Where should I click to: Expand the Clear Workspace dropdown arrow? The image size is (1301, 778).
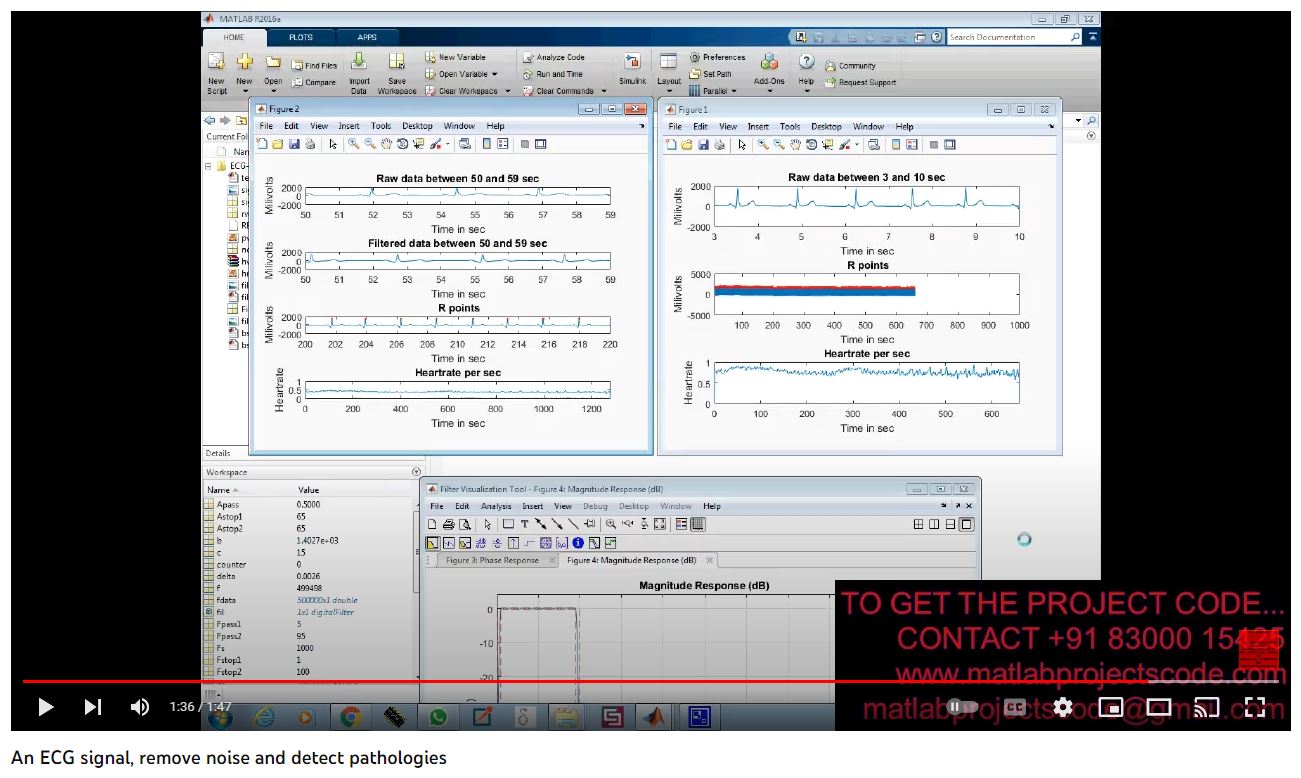pos(507,91)
